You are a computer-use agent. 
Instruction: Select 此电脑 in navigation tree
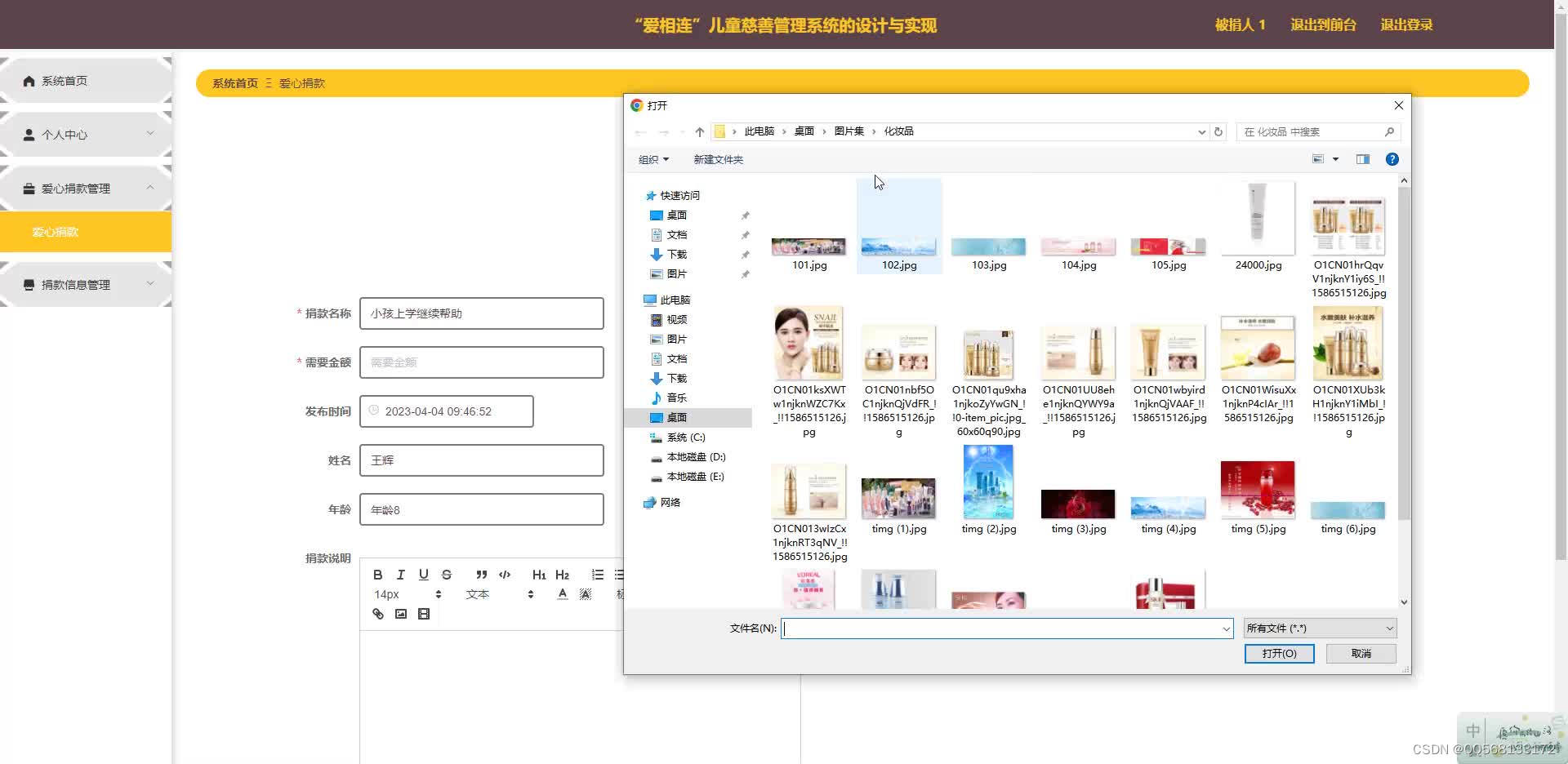[x=675, y=300]
